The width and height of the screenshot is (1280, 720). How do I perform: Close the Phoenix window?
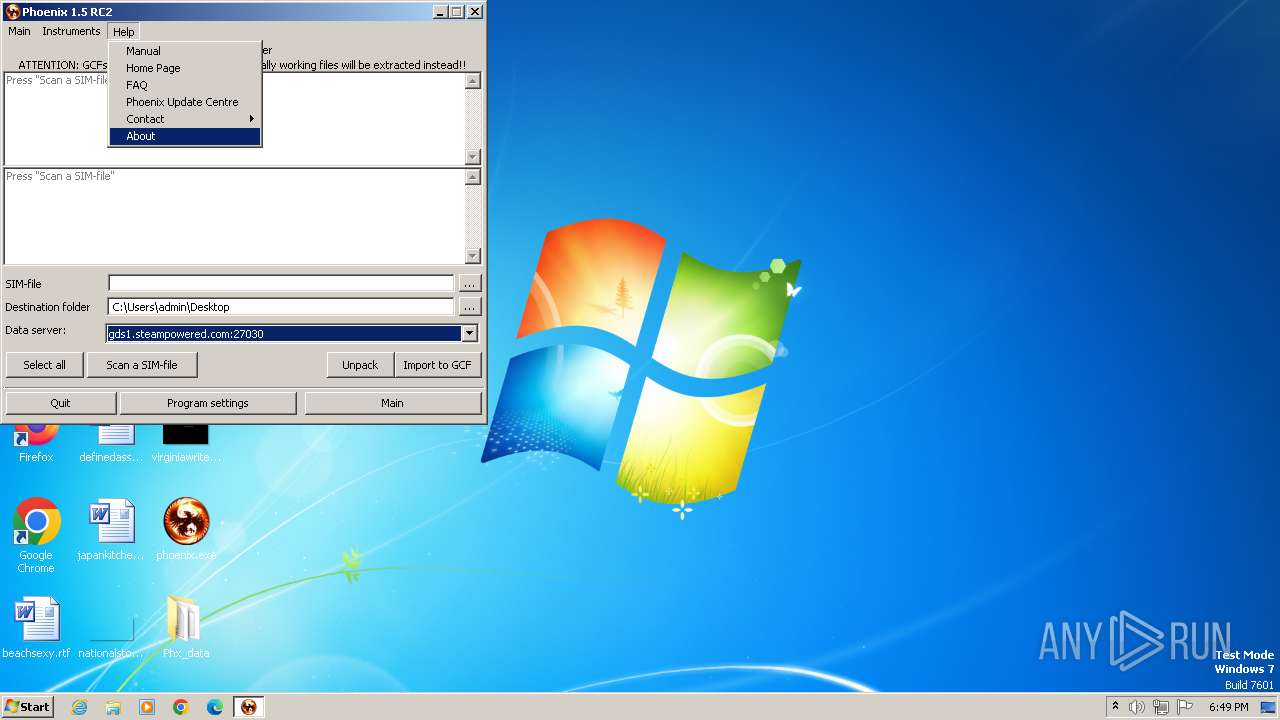(x=475, y=12)
